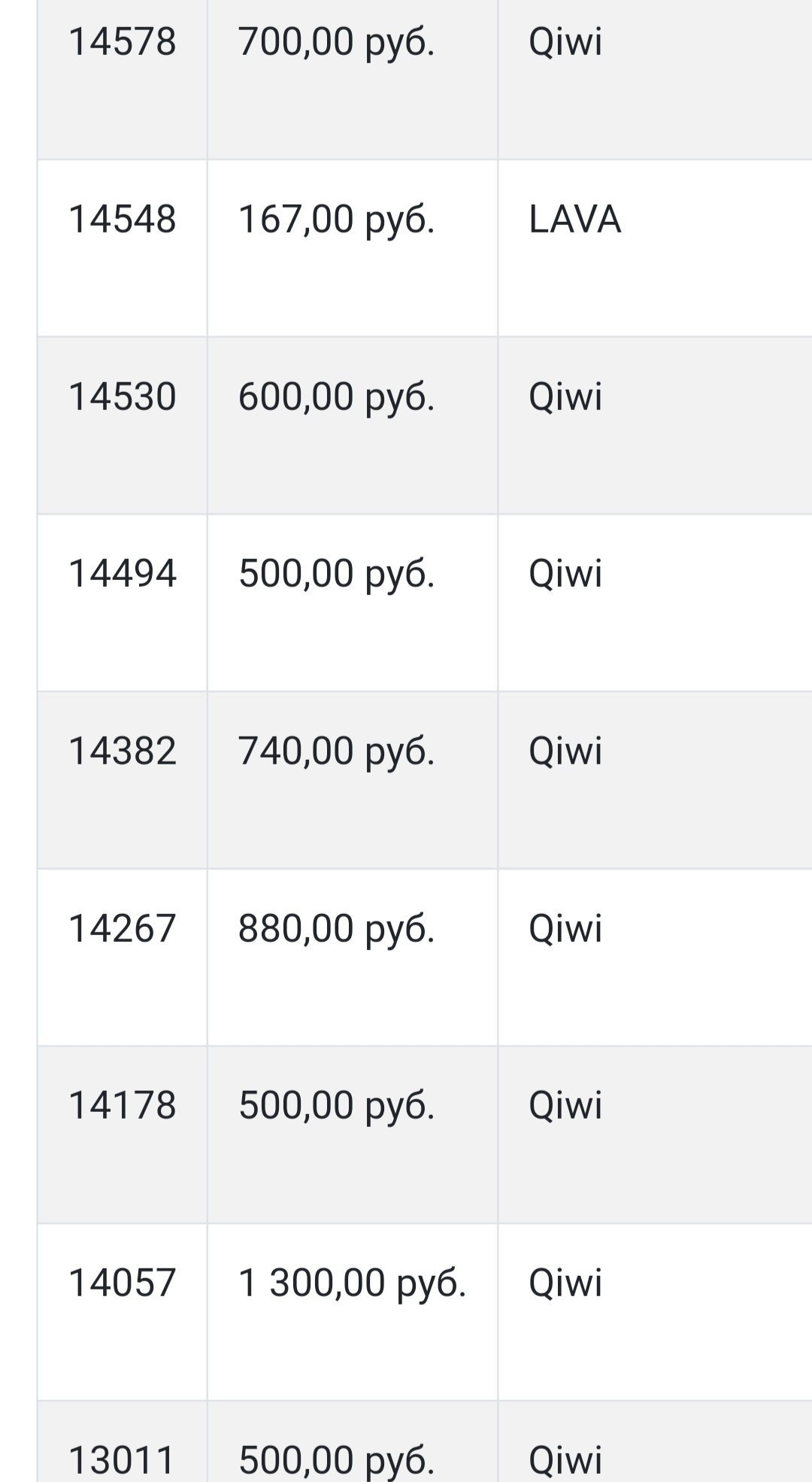
Task: Click the 1 300,00 руб. amount
Action: (x=352, y=1283)
